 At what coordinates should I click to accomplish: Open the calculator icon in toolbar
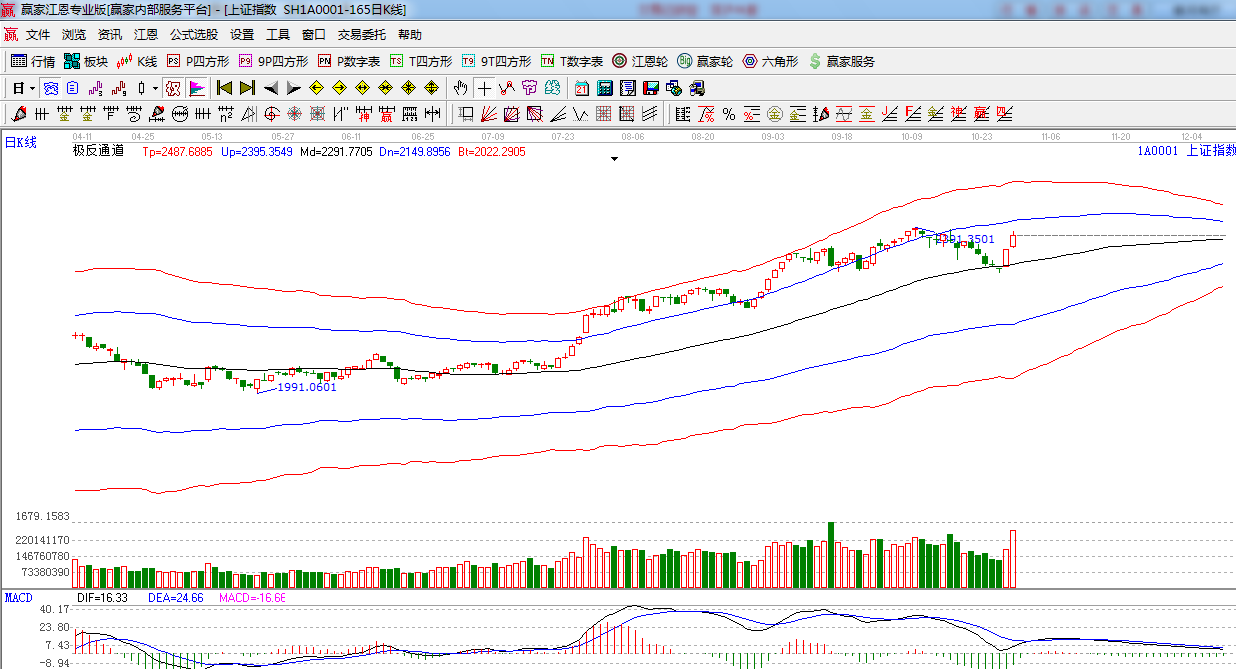(604, 87)
